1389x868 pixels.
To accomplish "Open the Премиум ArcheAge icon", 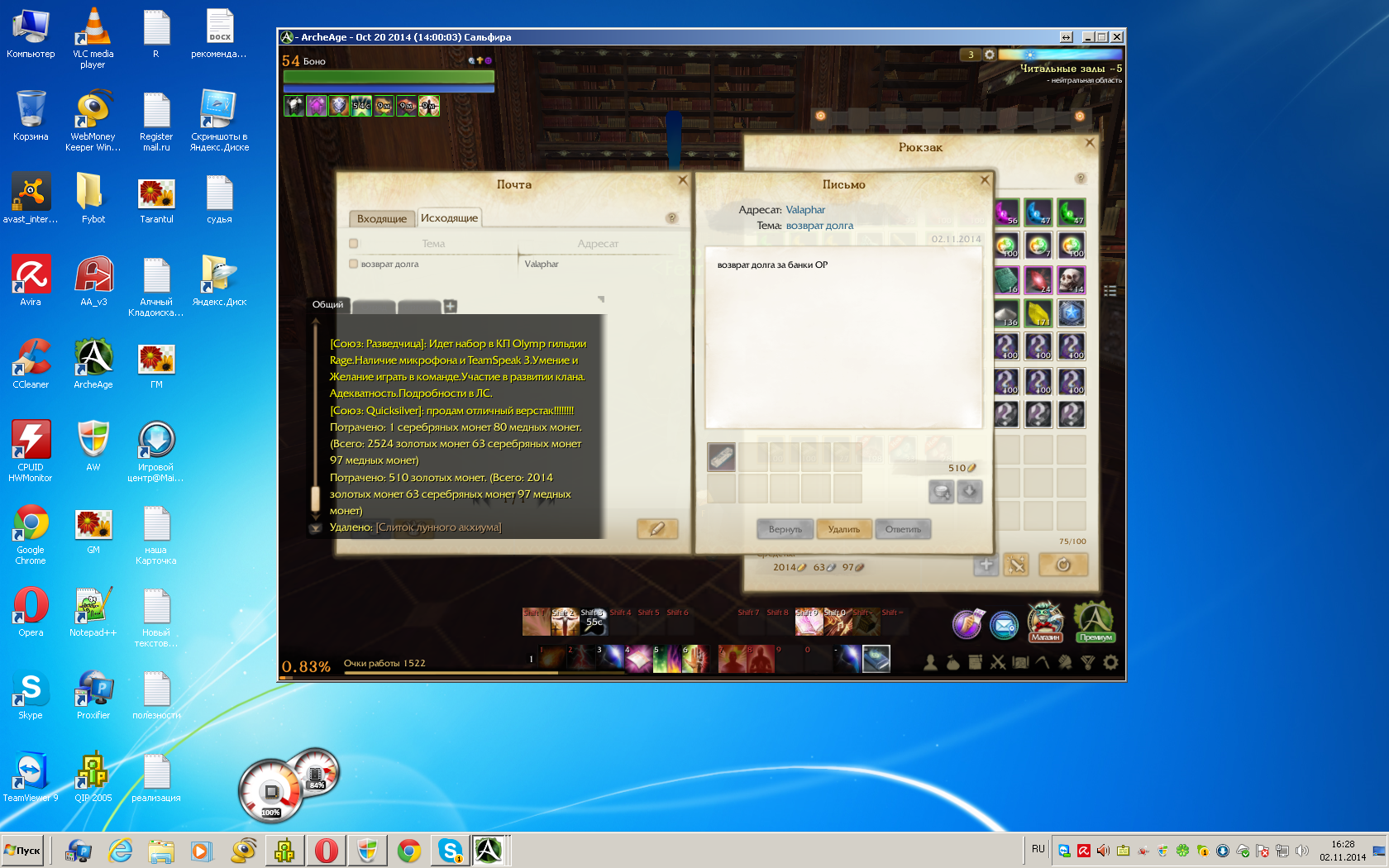I will coord(1095,622).
